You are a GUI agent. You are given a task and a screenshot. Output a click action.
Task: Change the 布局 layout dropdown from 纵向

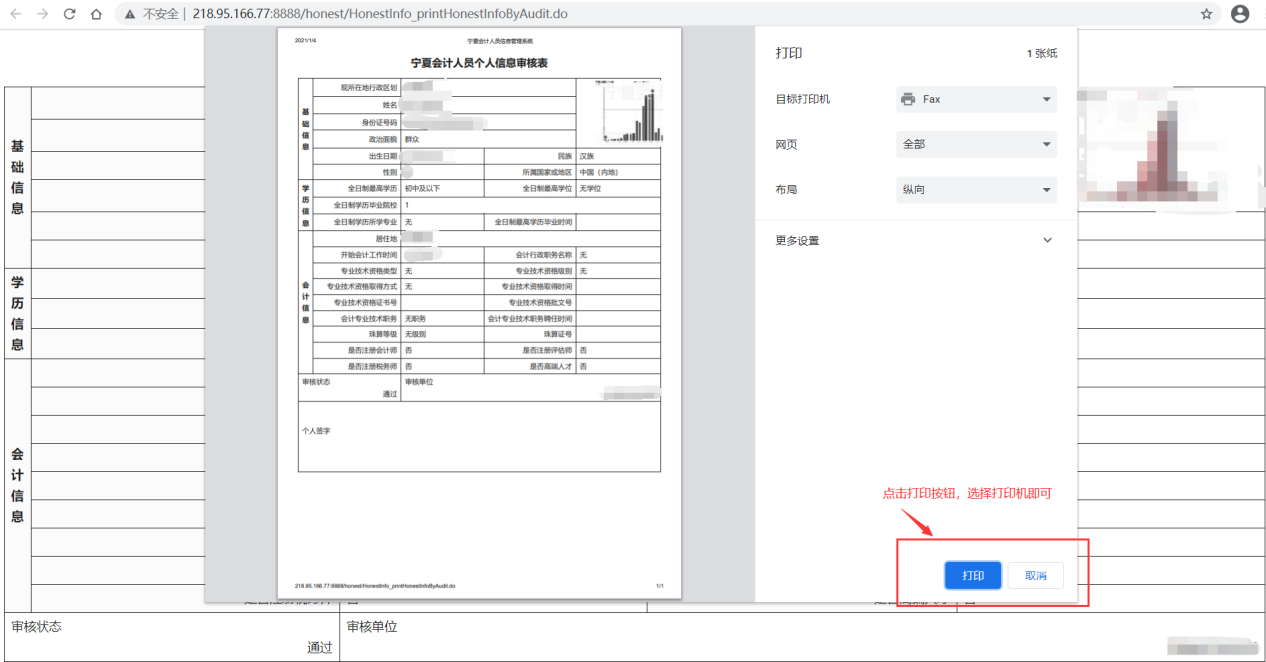976,189
